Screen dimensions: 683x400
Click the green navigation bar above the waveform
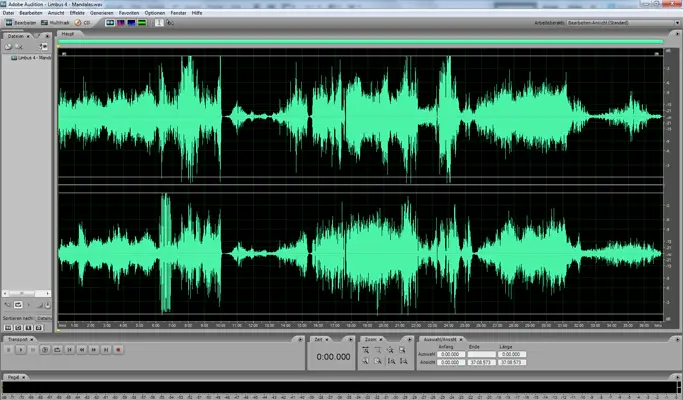360,42
